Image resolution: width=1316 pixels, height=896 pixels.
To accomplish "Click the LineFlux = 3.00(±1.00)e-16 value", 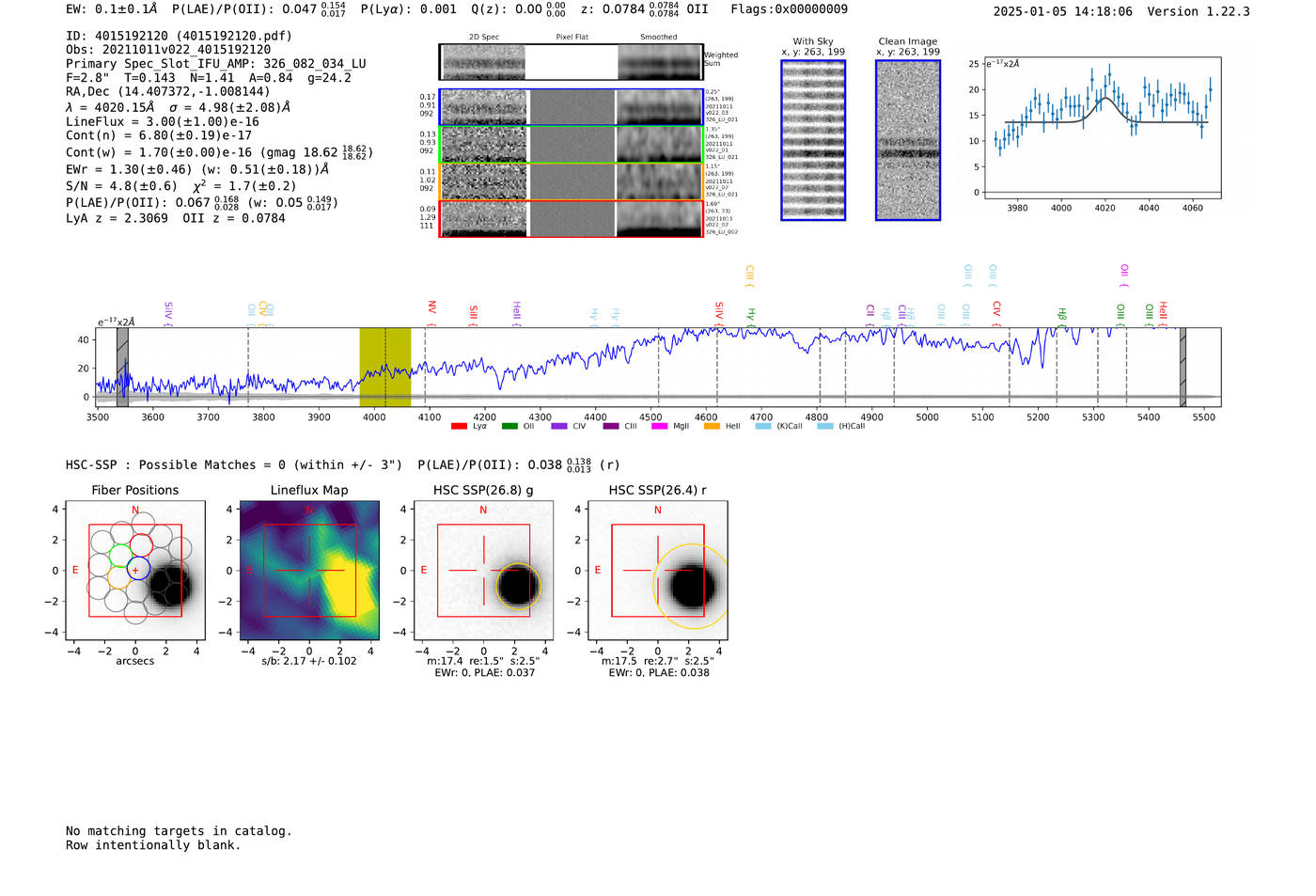I will [x=163, y=121].
